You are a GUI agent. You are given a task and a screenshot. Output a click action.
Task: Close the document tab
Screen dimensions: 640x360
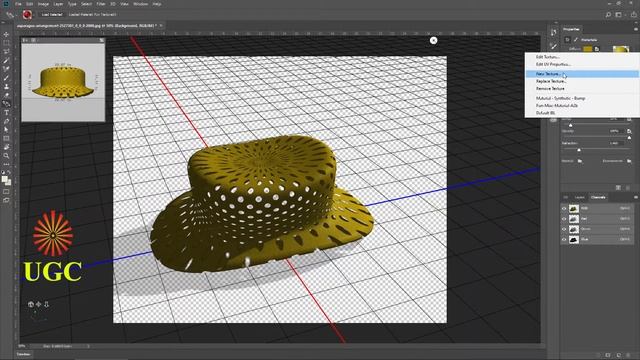[x=161, y=26]
